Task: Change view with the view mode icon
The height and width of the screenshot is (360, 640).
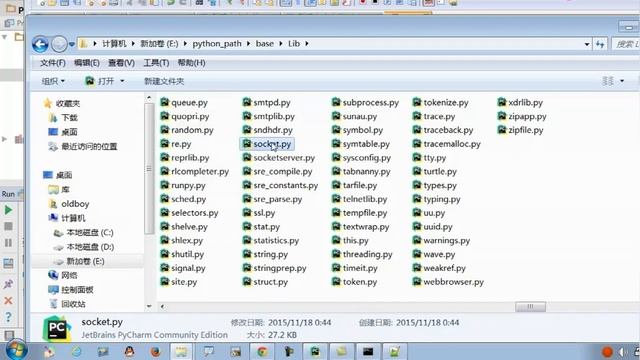Action: 608,81
